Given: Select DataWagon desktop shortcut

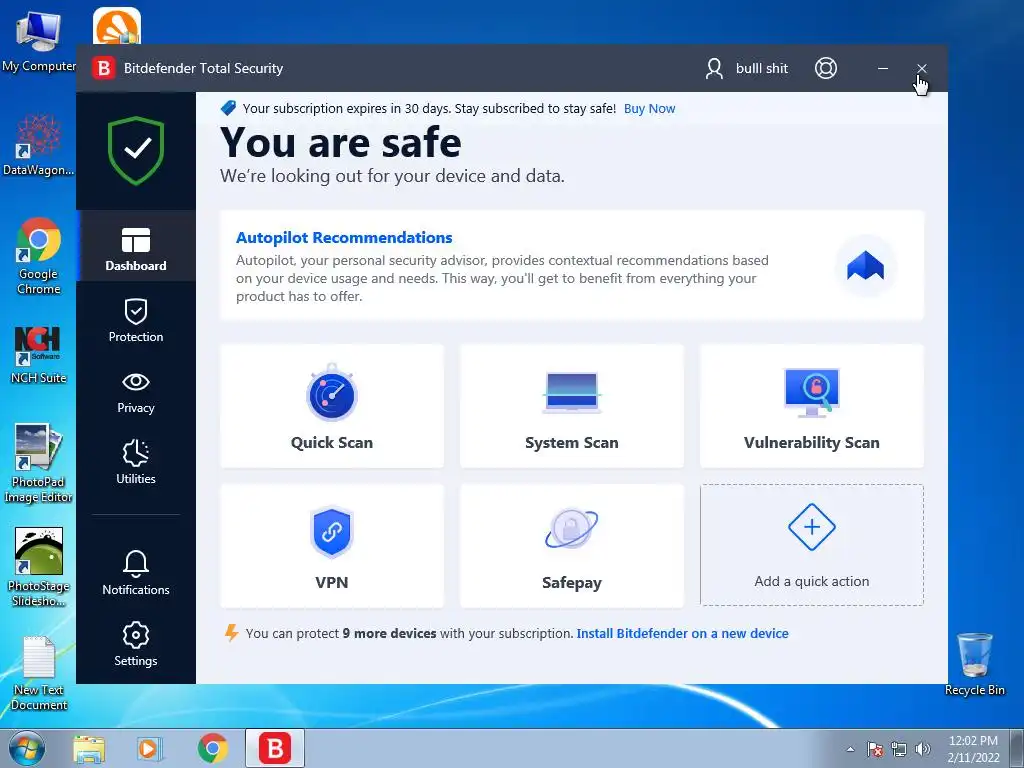Looking at the screenshot, I should (39, 145).
